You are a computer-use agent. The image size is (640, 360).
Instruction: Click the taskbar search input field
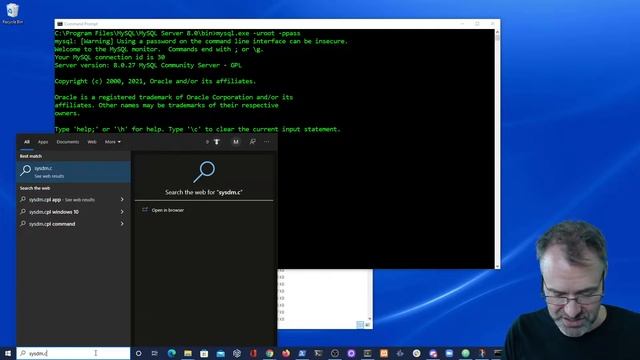coord(73,353)
